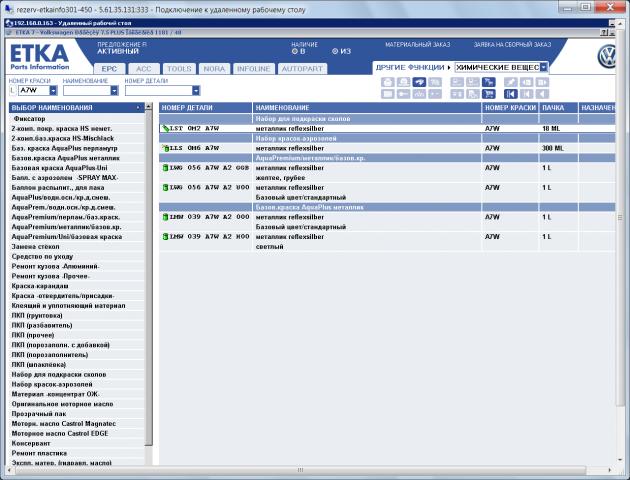Click the can icon beside LMW 039 A7W A2 000

165,217
